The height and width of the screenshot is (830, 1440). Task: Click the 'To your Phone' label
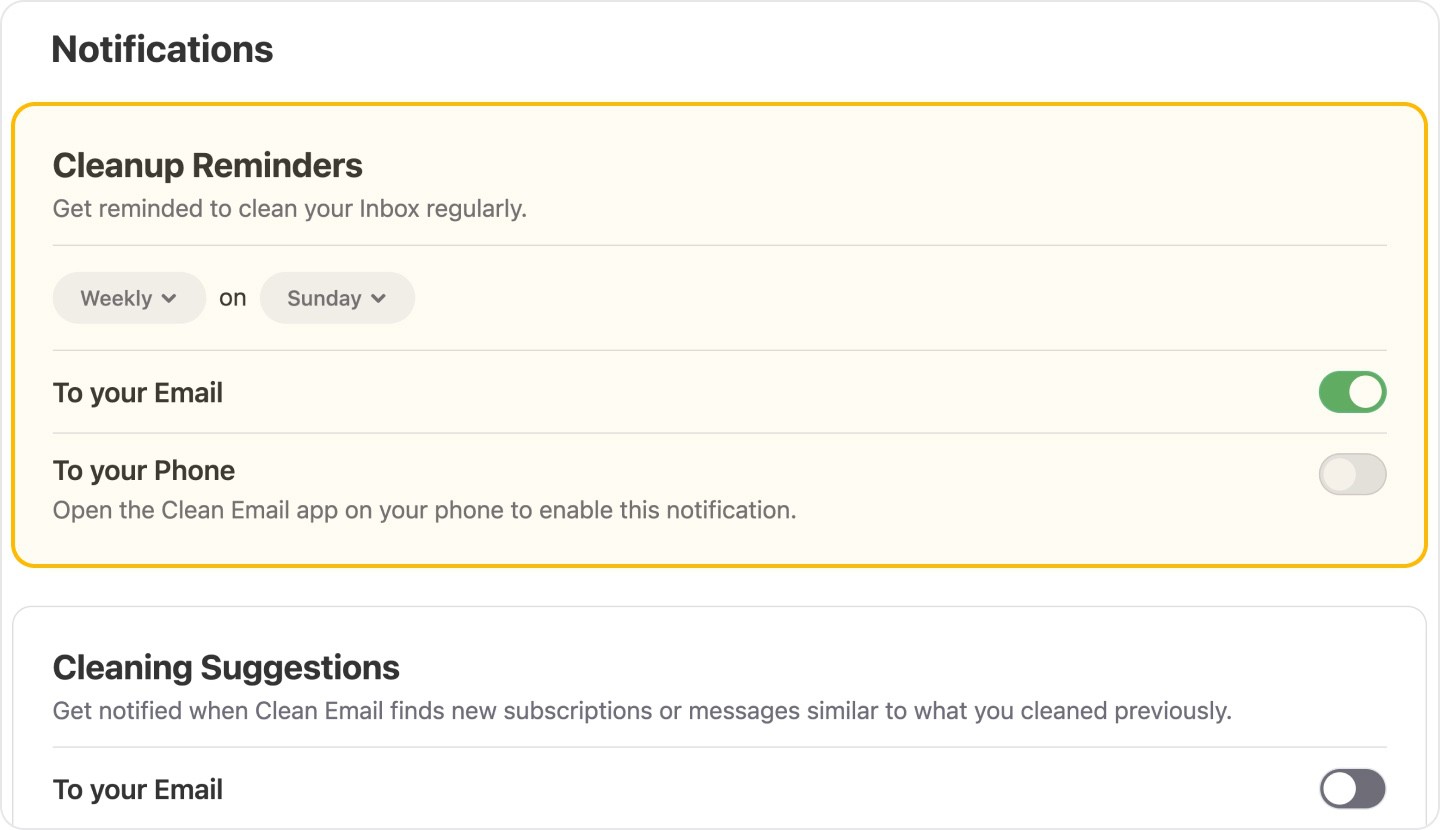[x=144, y=470]
